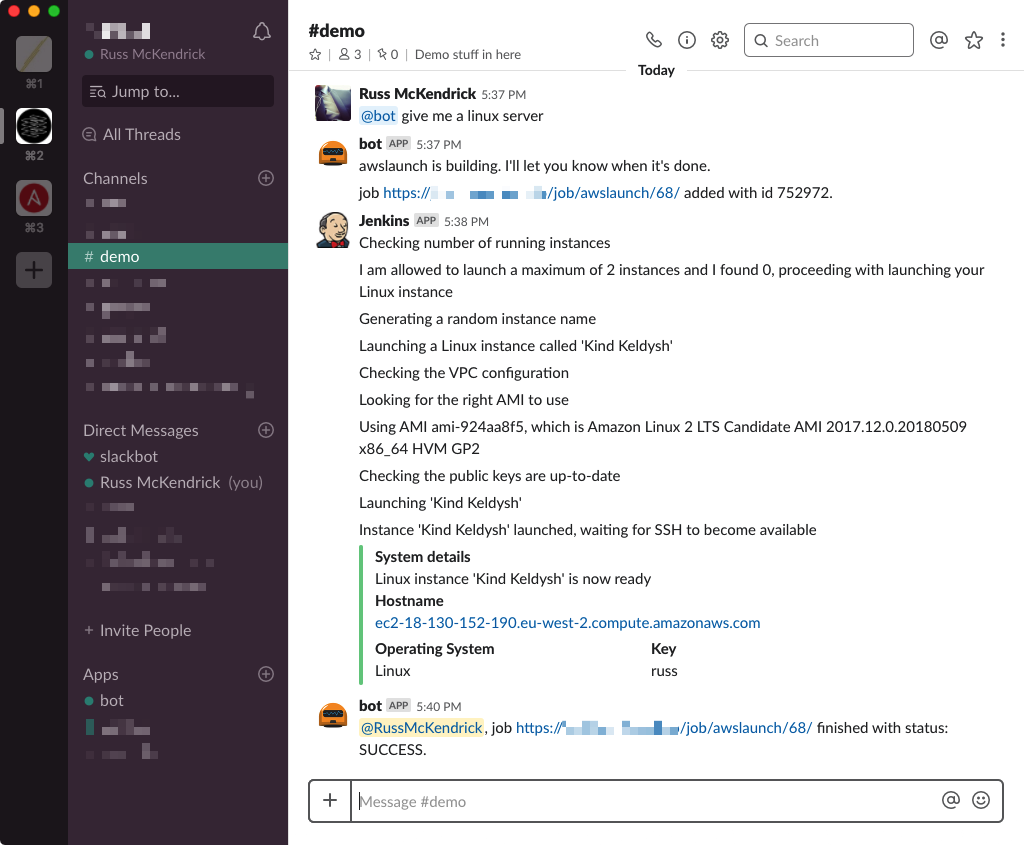Click the 5:37 PM timestamp on Russ's message
Screen dimensions: 1024x845
[x=504, y=95]
